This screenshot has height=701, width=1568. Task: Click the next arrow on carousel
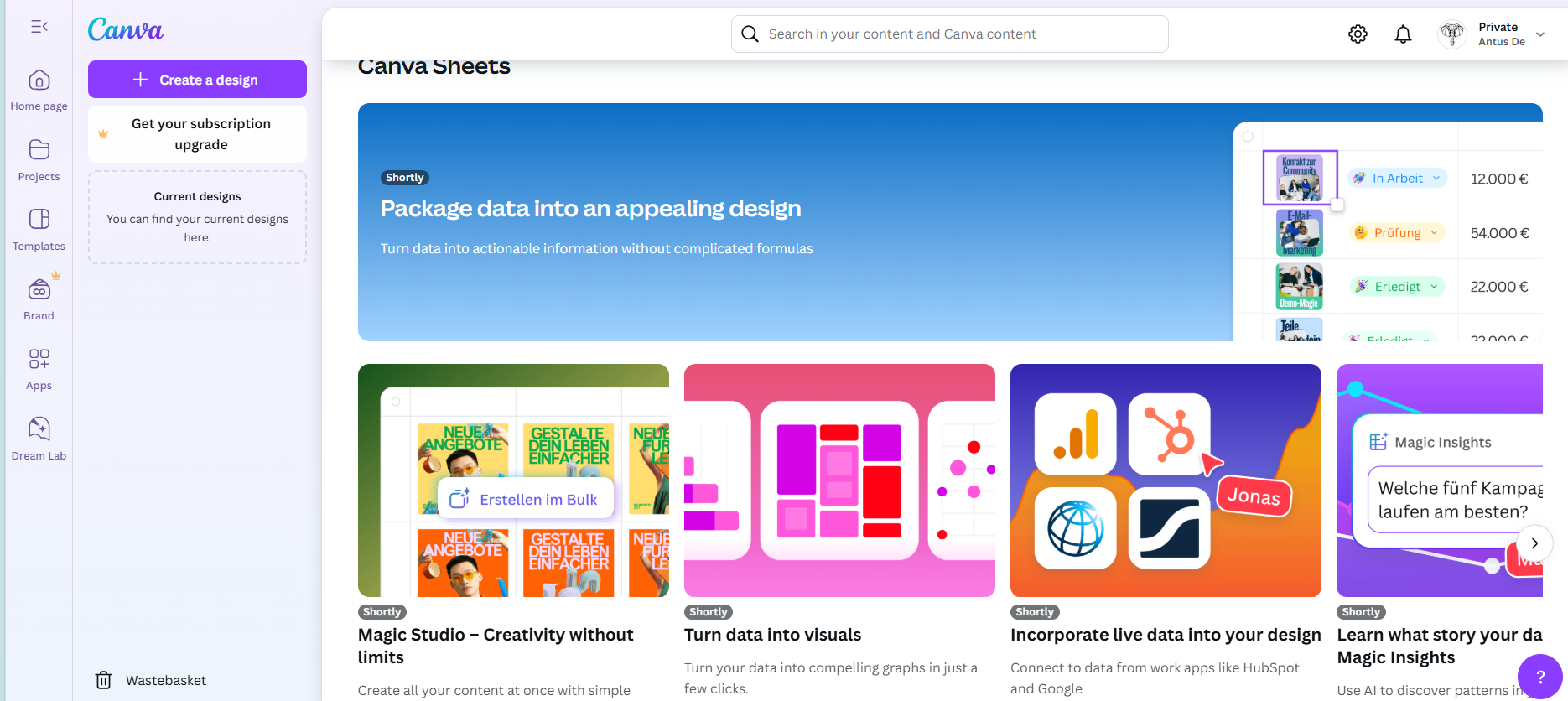(1534, 543)
